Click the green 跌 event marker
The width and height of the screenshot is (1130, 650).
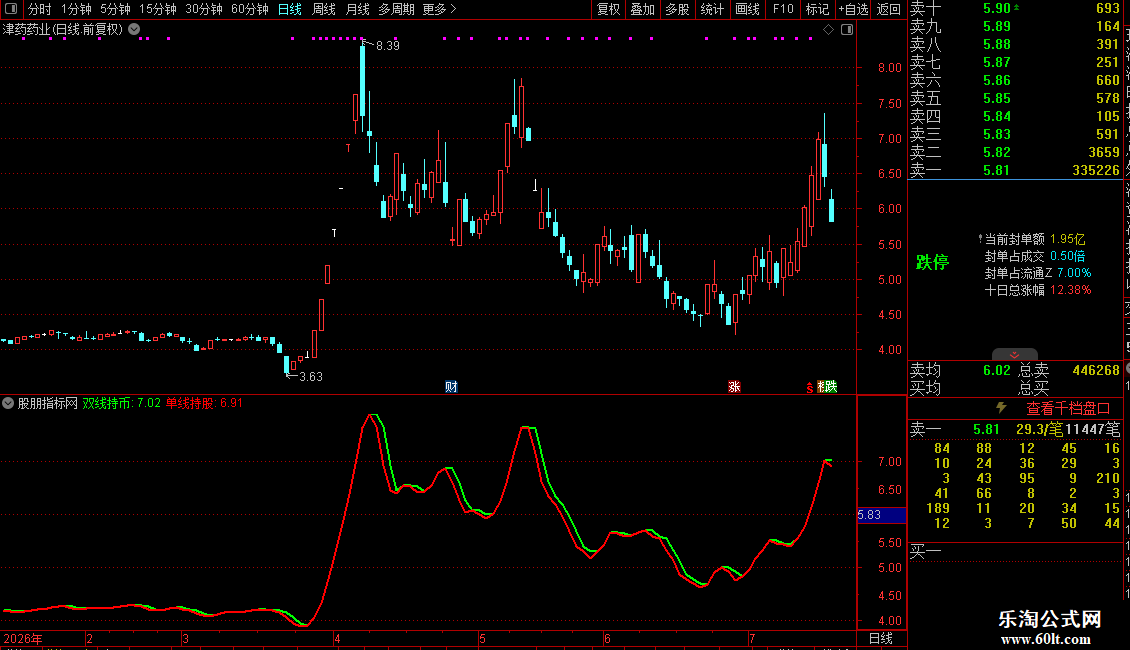(830, 387)
